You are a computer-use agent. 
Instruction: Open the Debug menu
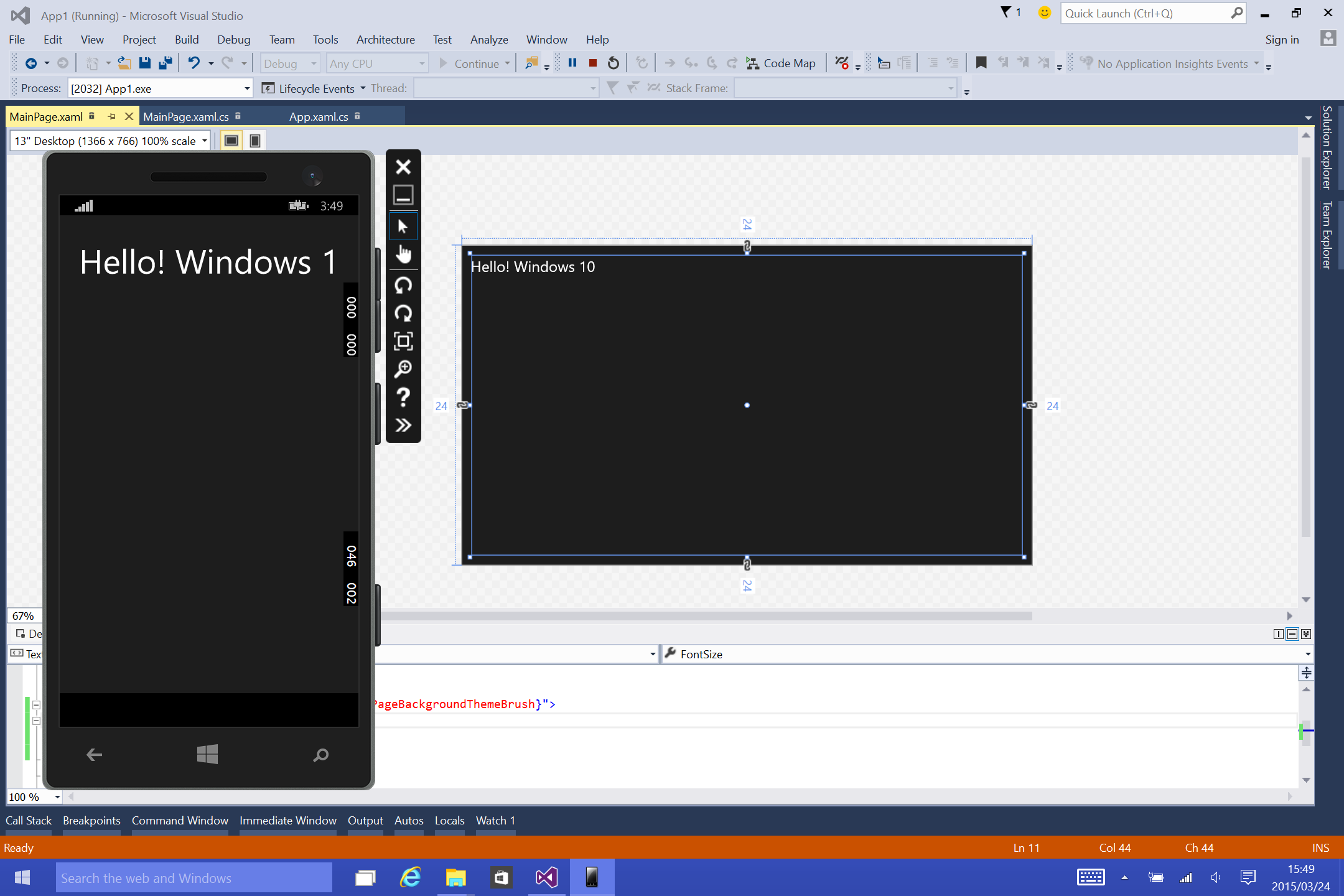[x=233, y=39]
